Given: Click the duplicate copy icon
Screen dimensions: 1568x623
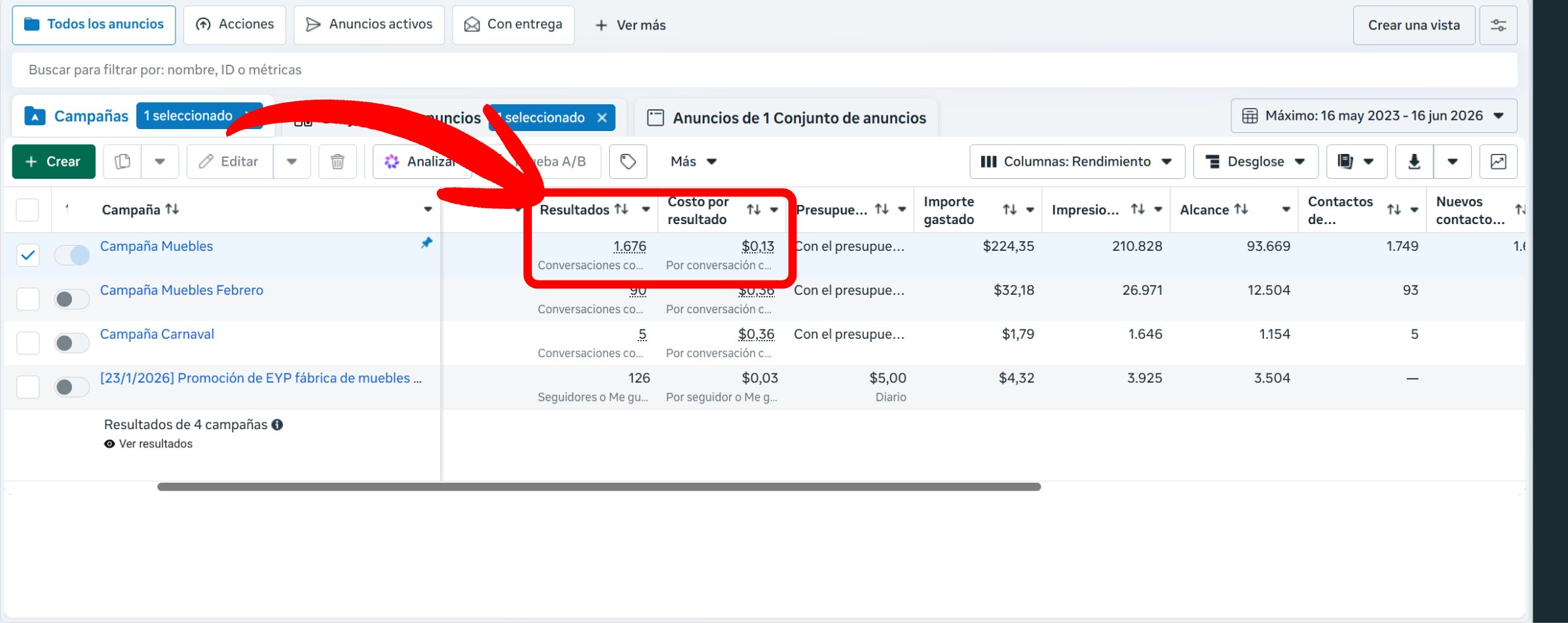Looking at the screenshot, I should (122, 161).
